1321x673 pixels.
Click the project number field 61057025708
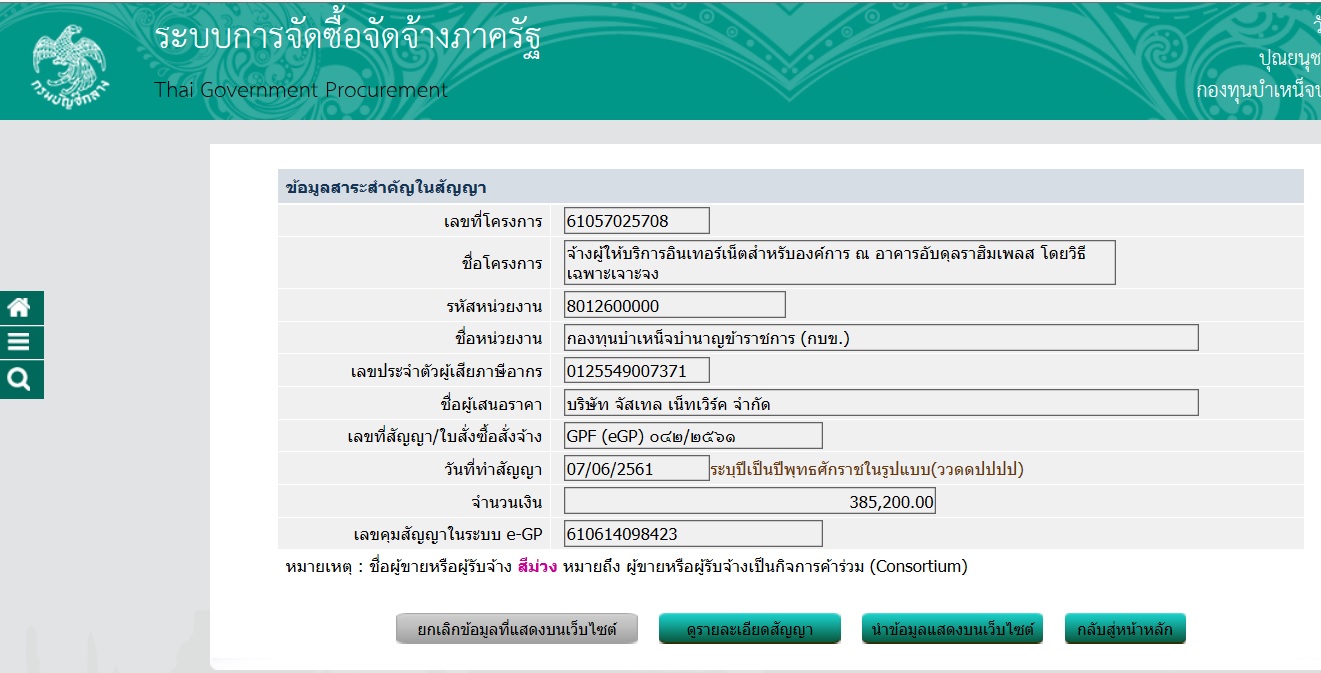click(636, 220)
